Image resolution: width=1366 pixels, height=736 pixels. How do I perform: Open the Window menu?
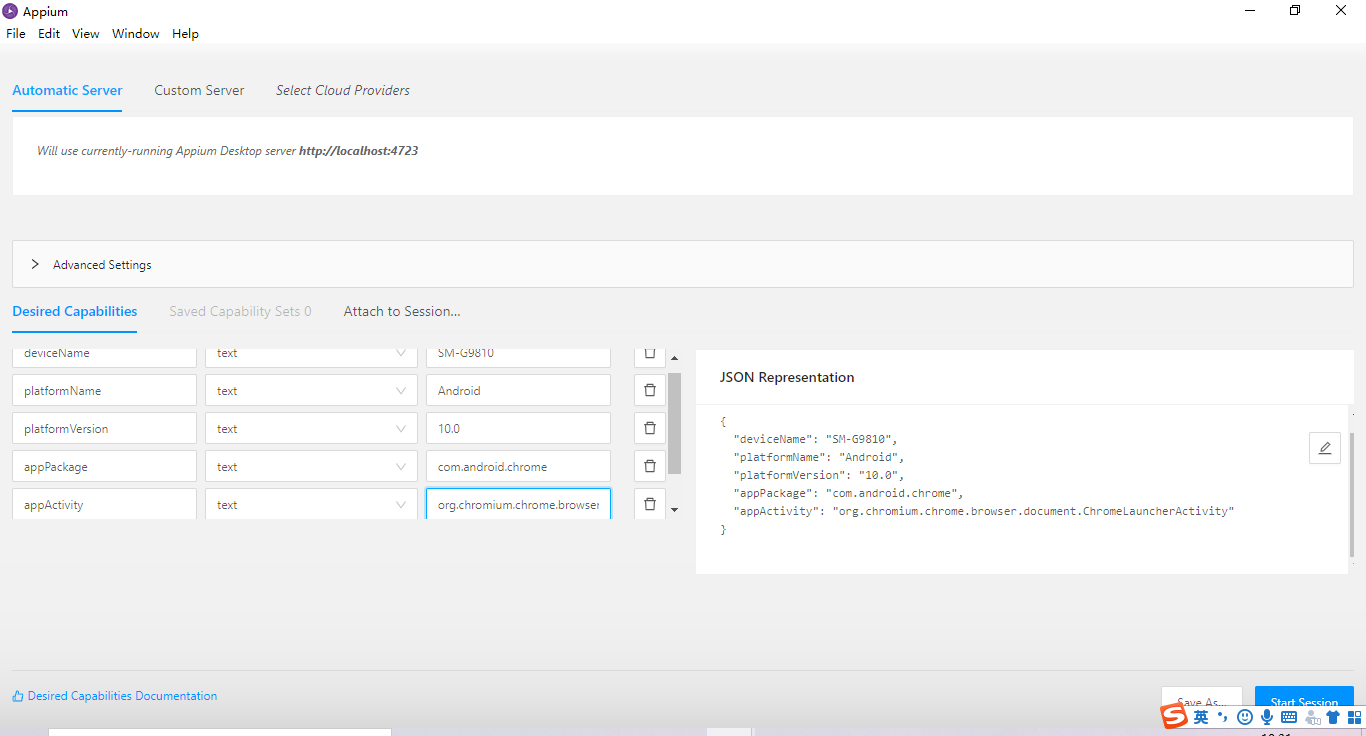click(136, 34)
